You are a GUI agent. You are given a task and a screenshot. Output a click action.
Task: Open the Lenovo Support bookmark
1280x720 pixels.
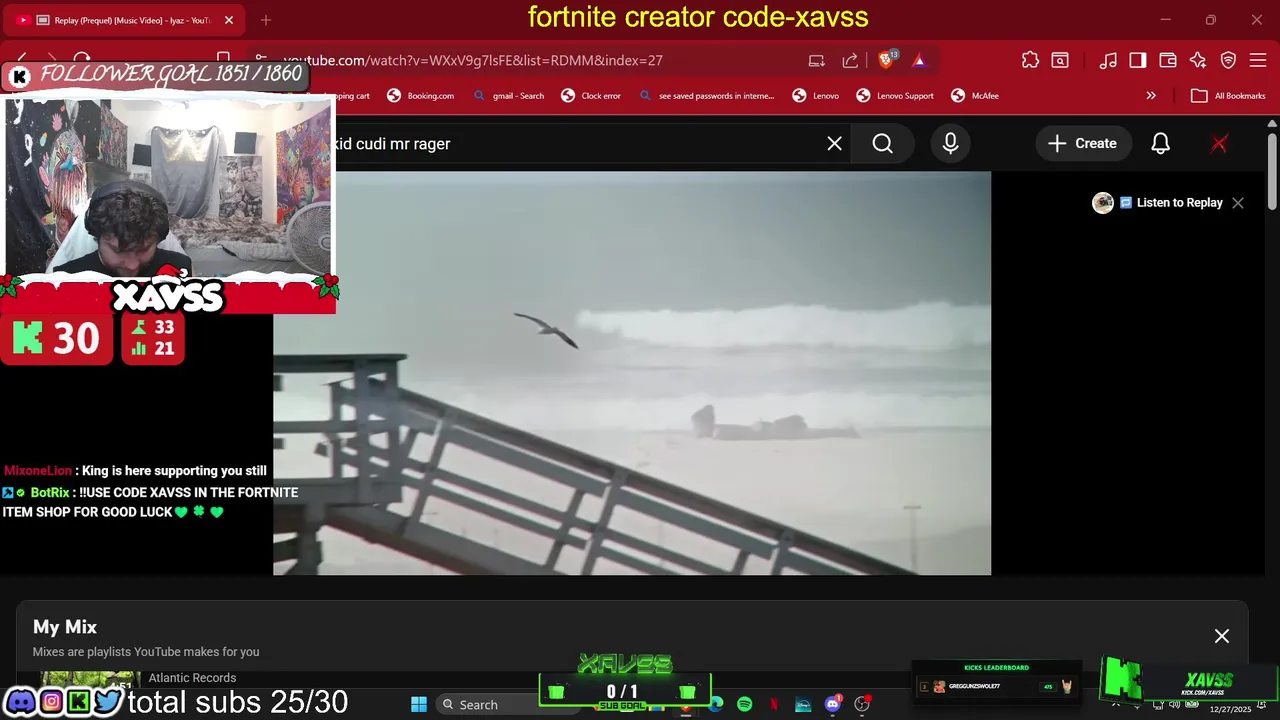(895, 96)
